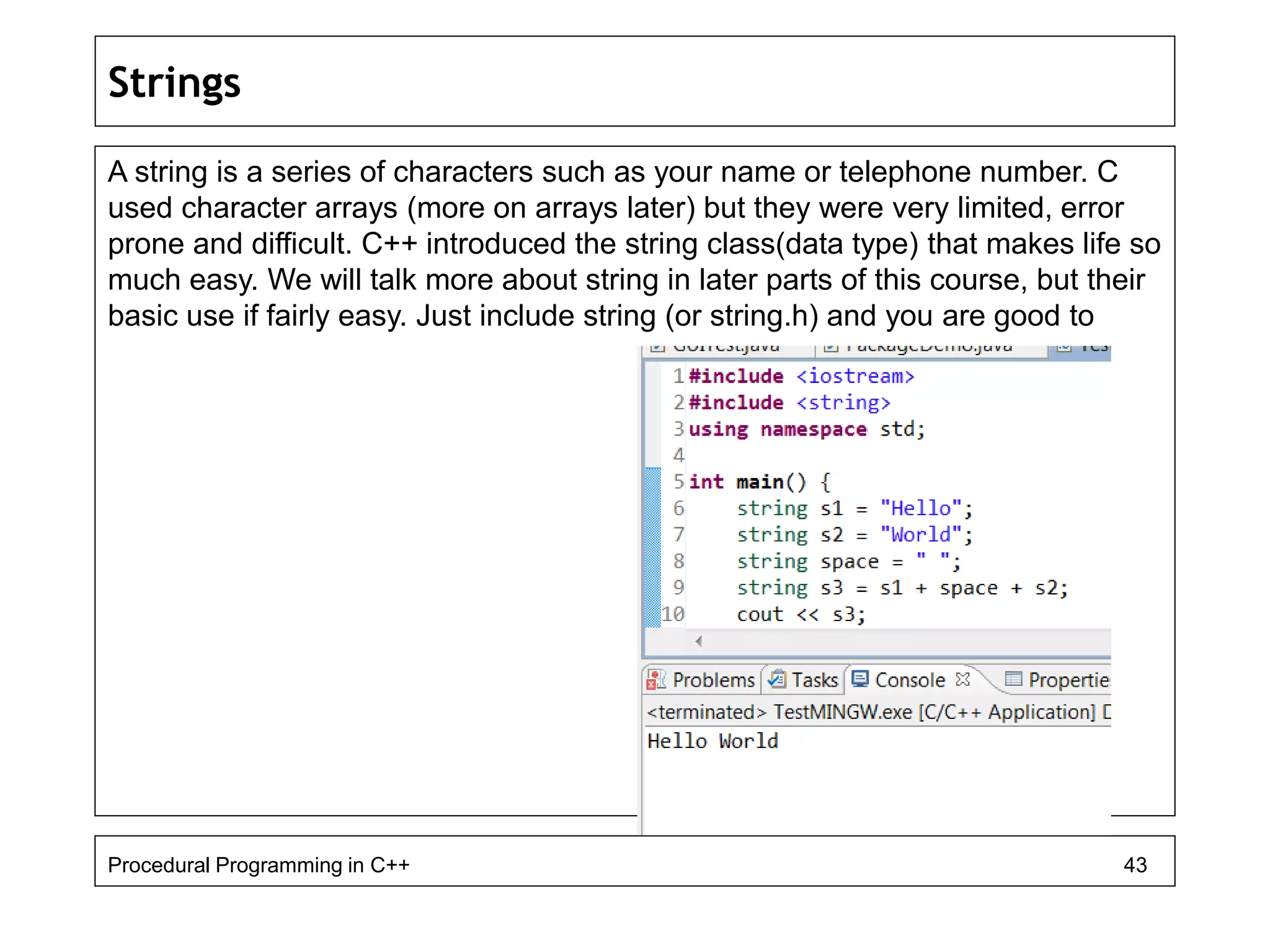Click the Tasks checklist icon

pyautogui.click(x=776, y=680)
